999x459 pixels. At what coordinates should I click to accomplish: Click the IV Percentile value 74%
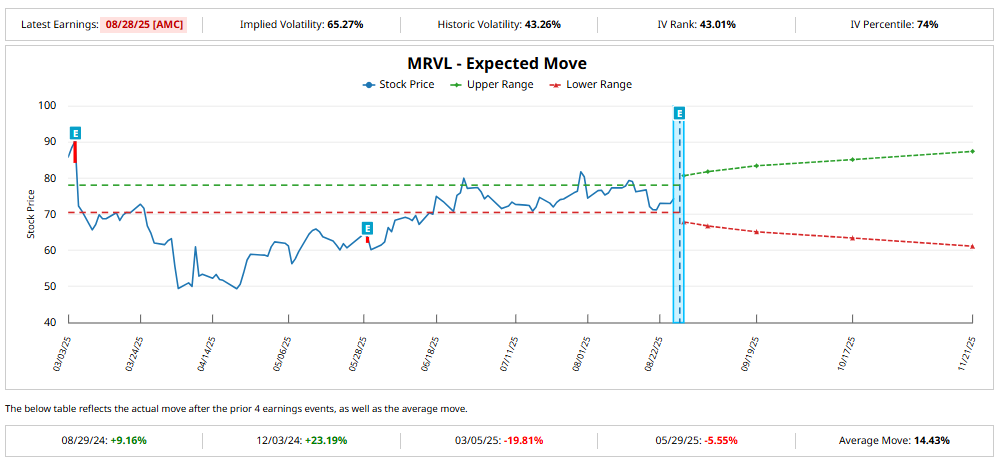click(x=928, y=25)
